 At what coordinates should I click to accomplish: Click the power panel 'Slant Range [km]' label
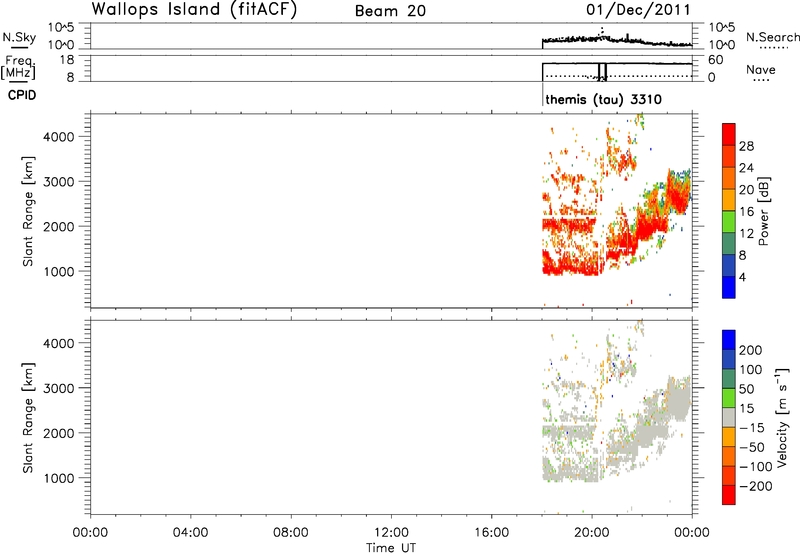click(28, 211)
